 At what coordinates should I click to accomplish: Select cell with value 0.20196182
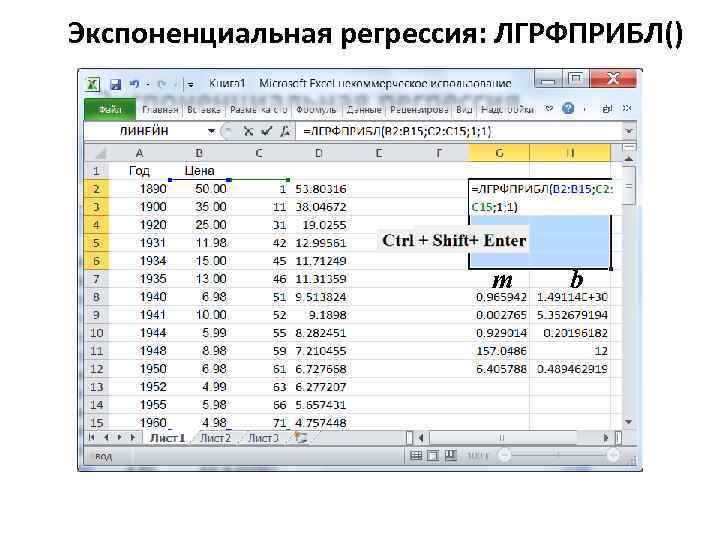[x=570, y=332]
